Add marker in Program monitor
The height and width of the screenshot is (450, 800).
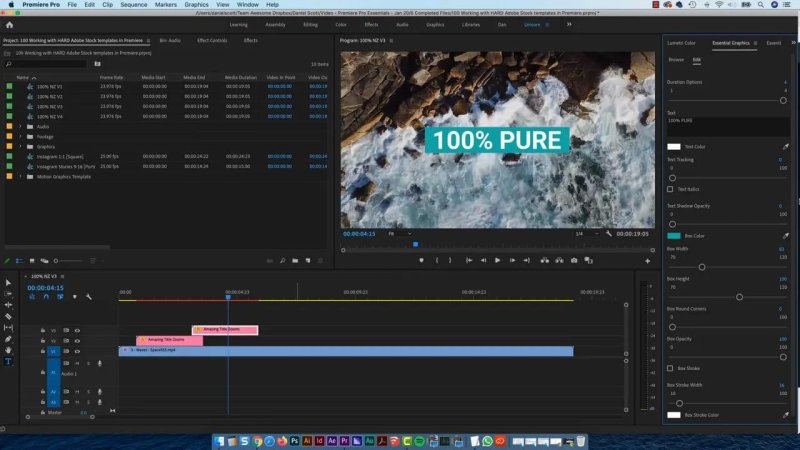(421, 261)
